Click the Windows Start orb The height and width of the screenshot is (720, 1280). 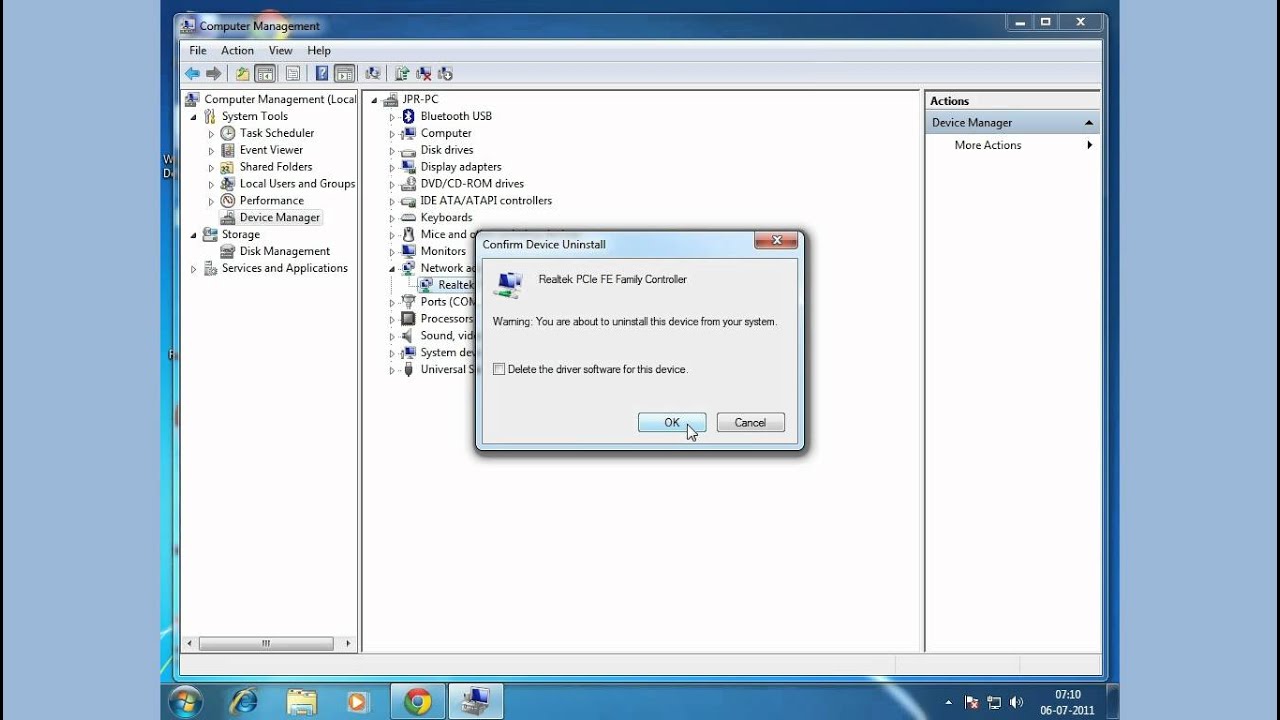[x=186, y=702]
